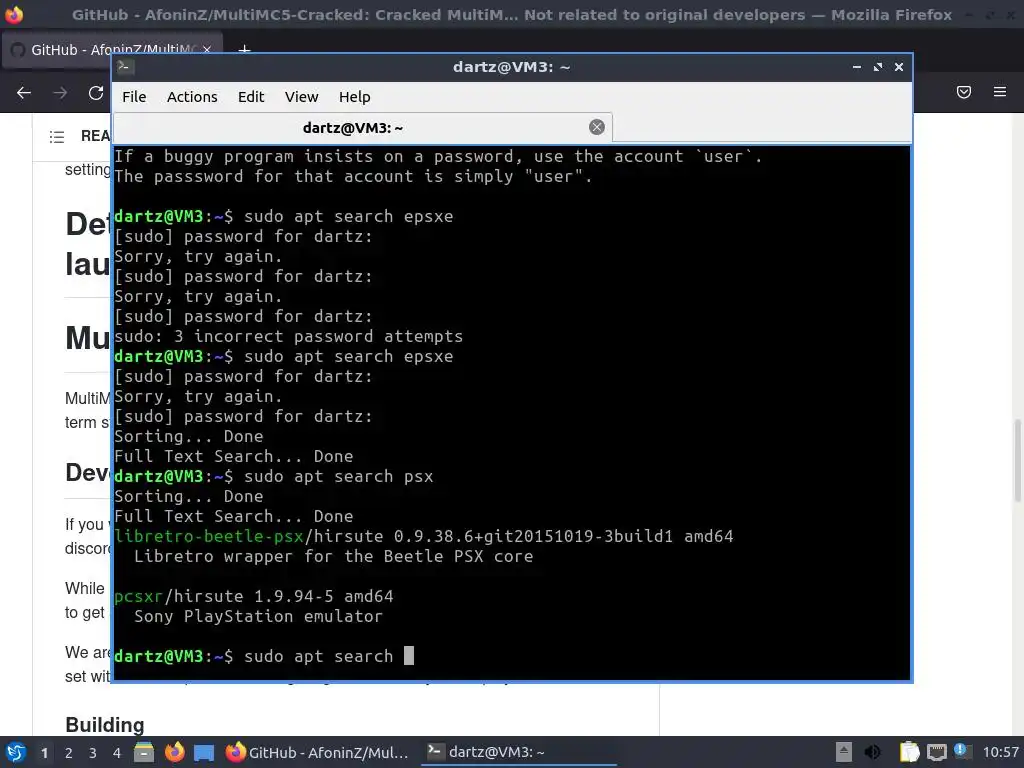
Task: Click 'Sony PlayStation emulator' text
Action: [258, 616]
